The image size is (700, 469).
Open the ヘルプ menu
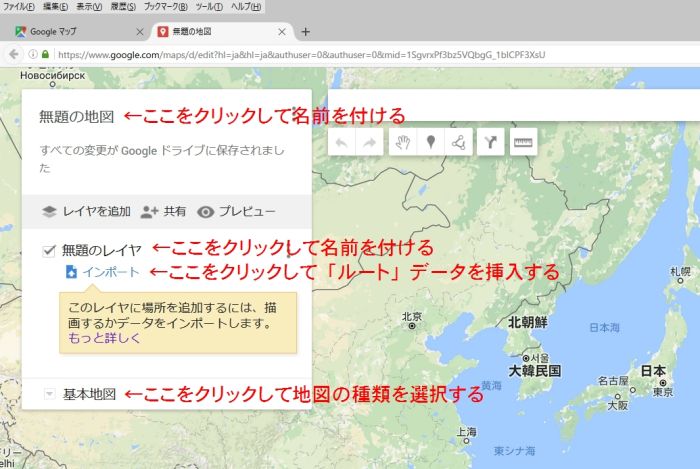(246, 7)
